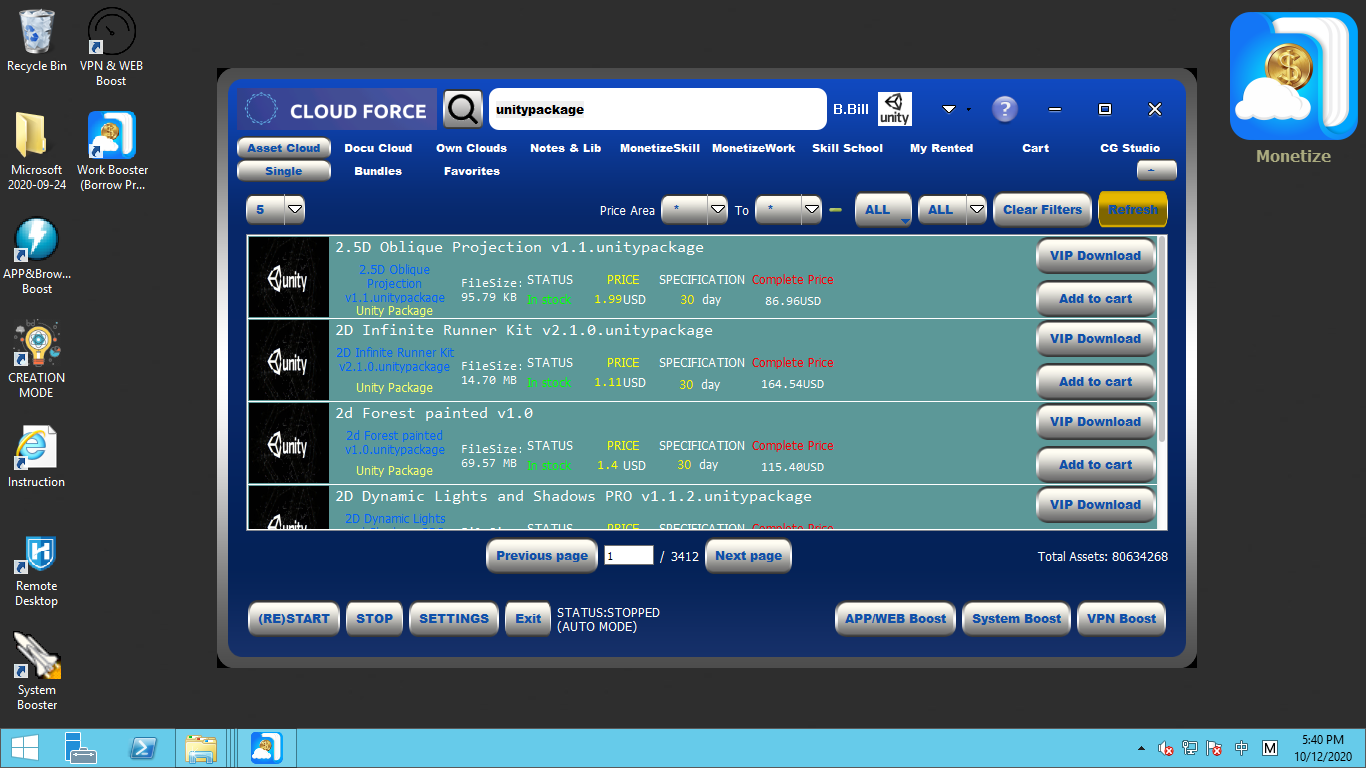Click the asset list vertical scrollbar
Image resolution: width=1366 pixels, height=768 pixels.
pos(1161,340)
